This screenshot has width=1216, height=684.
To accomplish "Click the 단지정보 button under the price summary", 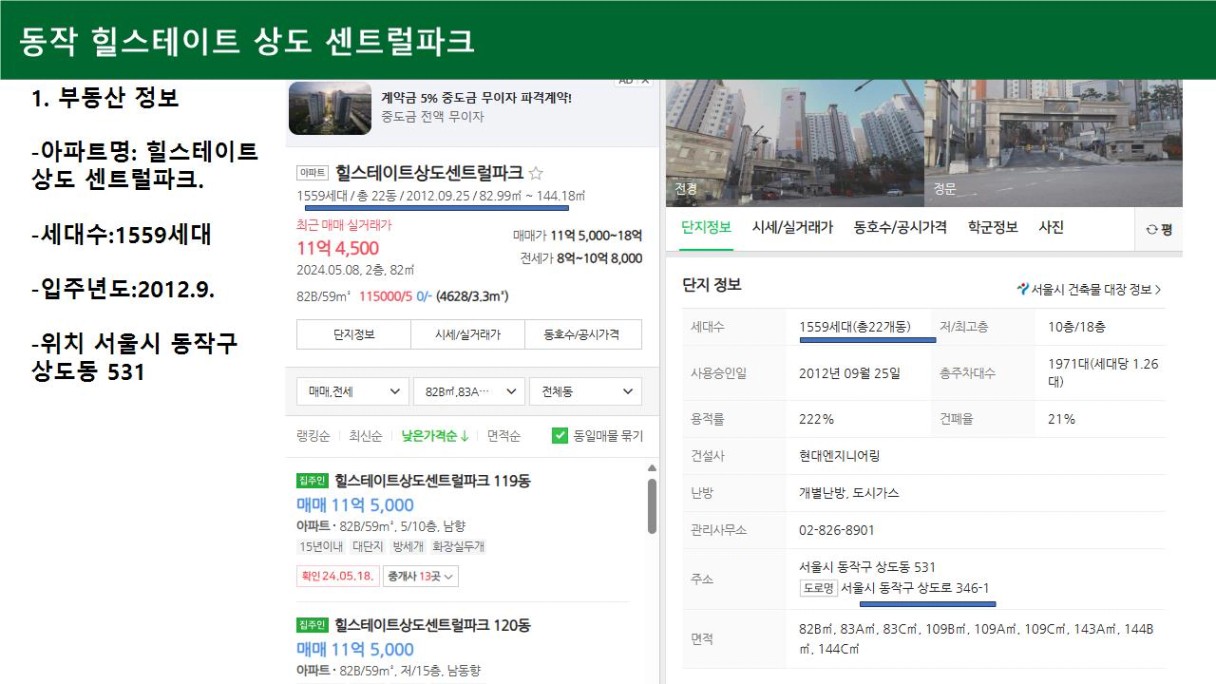I will coord(354,335).
